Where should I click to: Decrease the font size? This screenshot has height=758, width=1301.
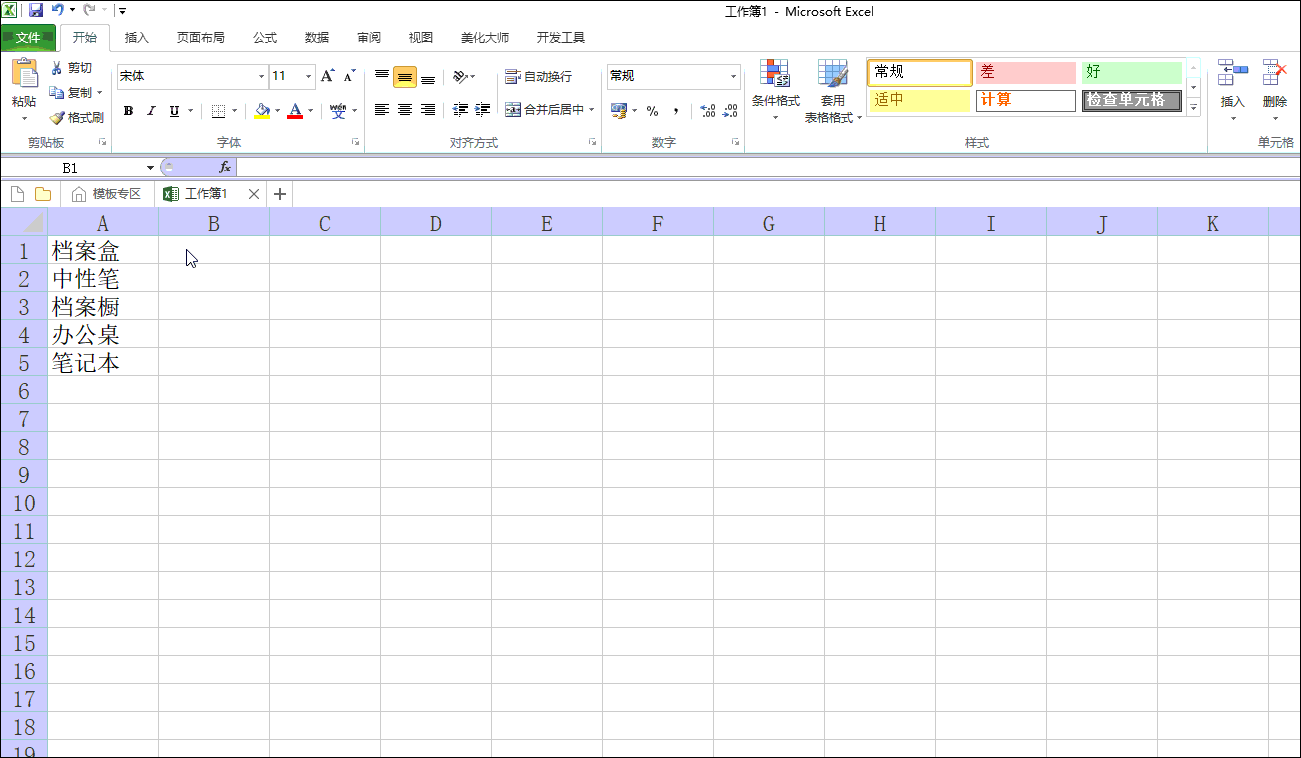(349, 76)
